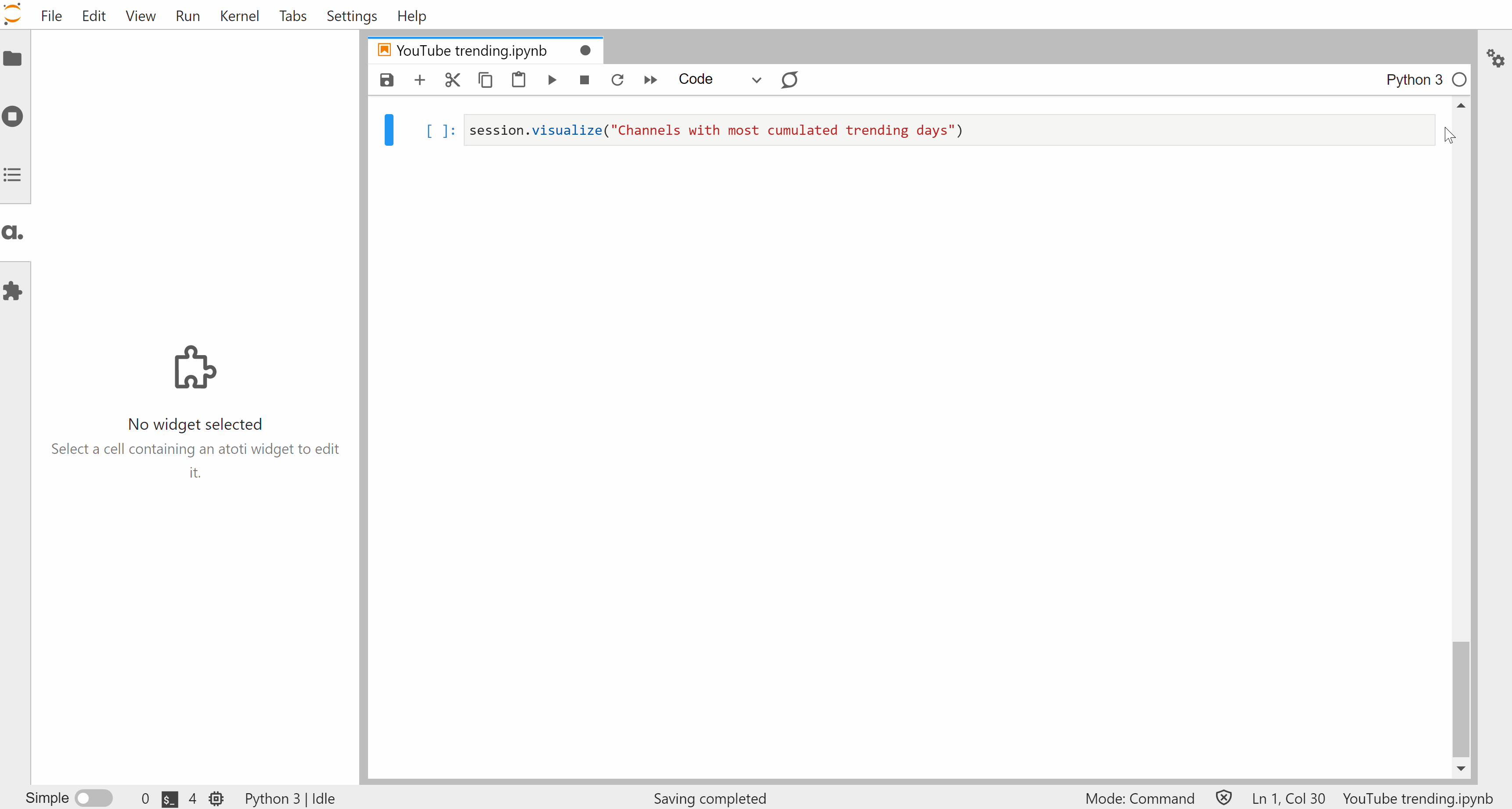Close the YouTube trending.ipynb tab via dot
Screen dimensions: 1512x809
[585, 50]
